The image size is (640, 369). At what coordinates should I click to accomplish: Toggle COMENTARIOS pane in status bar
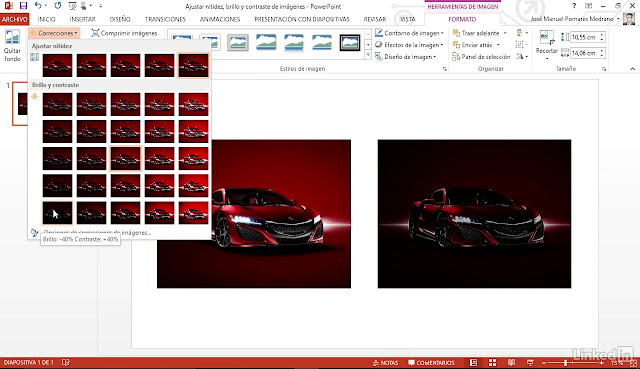(x=431, y=362)
